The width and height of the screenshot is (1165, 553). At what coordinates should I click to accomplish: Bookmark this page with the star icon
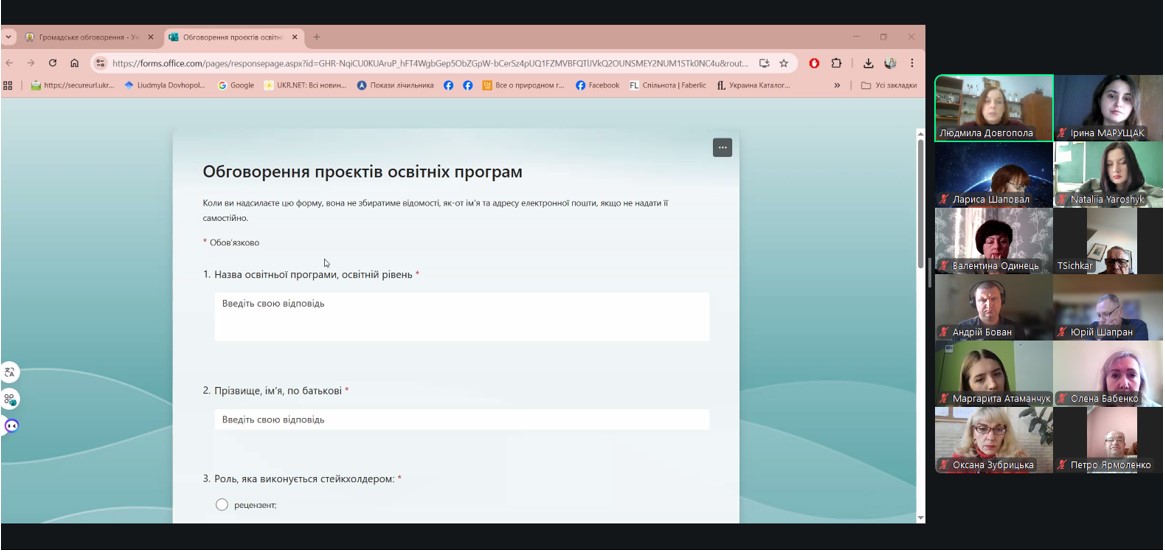[x=784, y=63]
